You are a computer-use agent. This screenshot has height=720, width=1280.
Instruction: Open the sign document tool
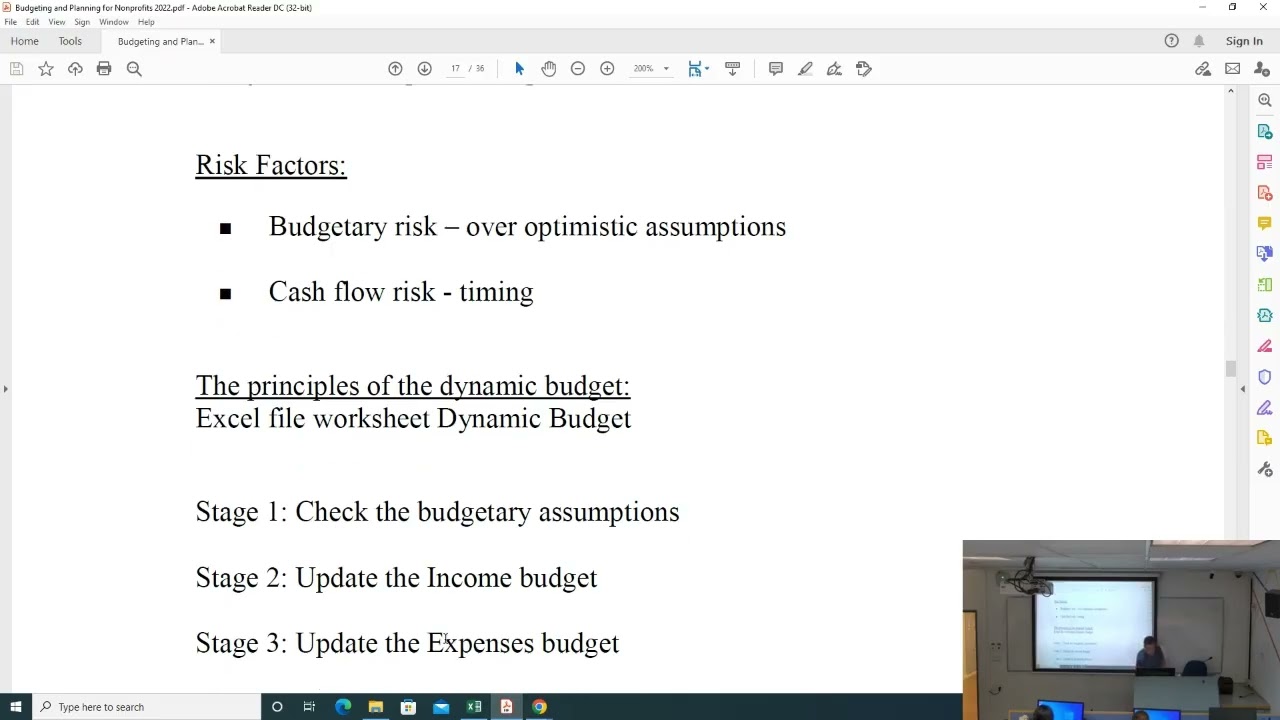click(834, 69)
